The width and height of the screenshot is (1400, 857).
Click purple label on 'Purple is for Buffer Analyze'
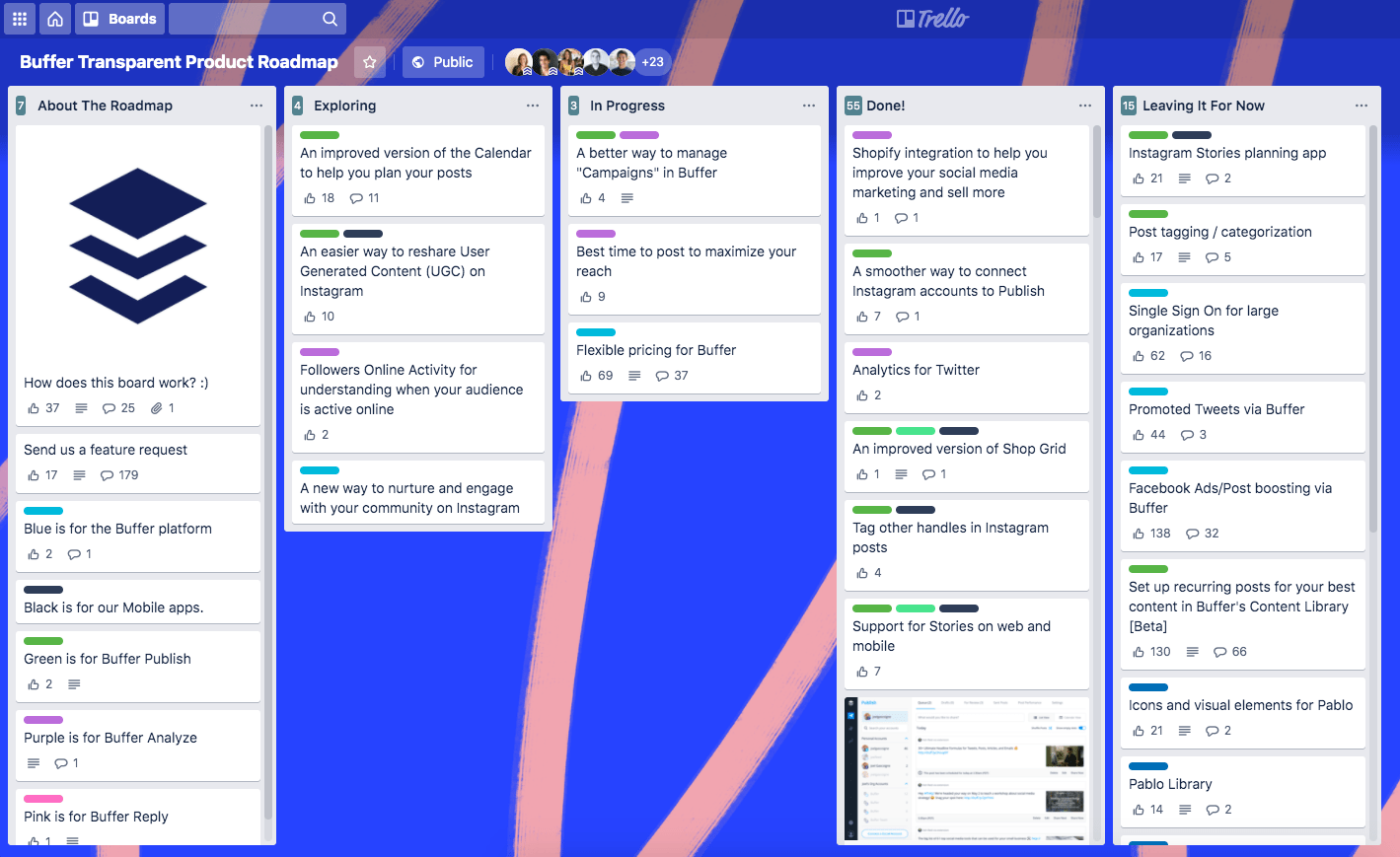click(43, 720)
